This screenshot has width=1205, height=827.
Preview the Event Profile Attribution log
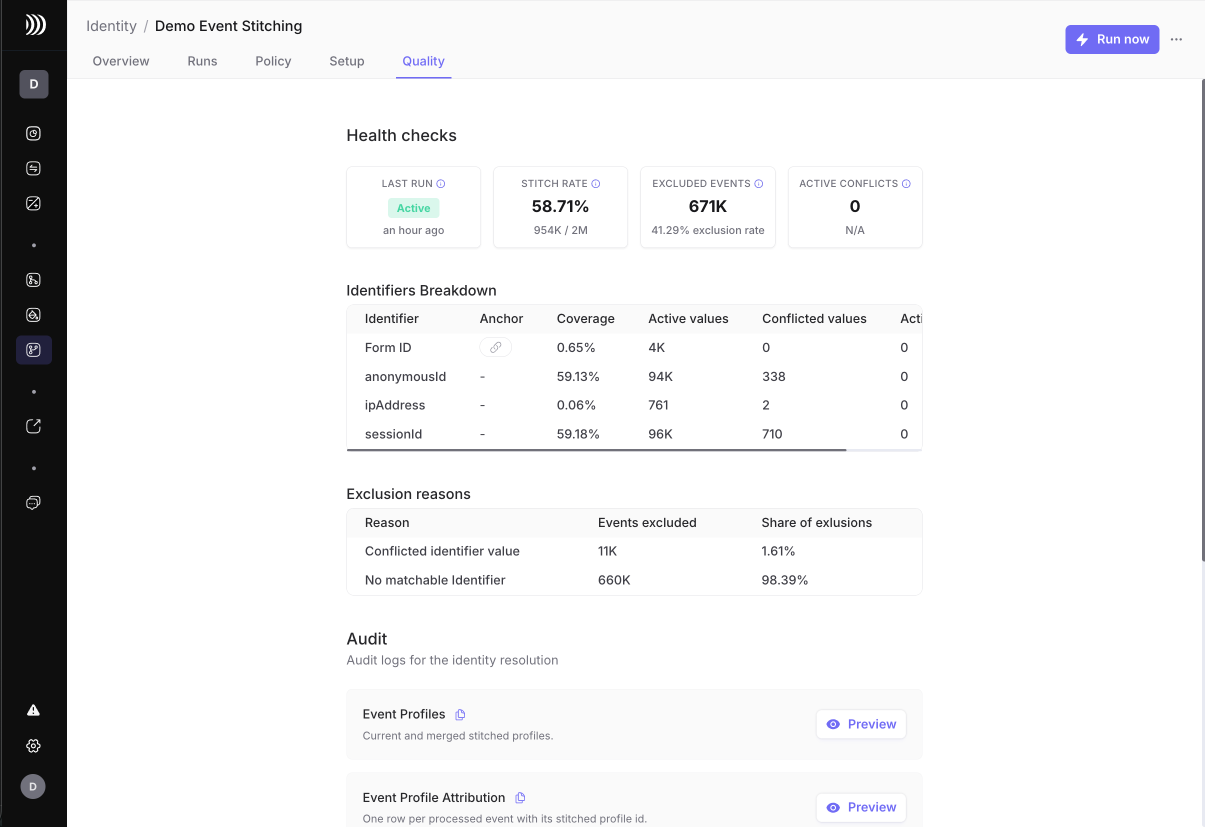click(x=861, y=807)
